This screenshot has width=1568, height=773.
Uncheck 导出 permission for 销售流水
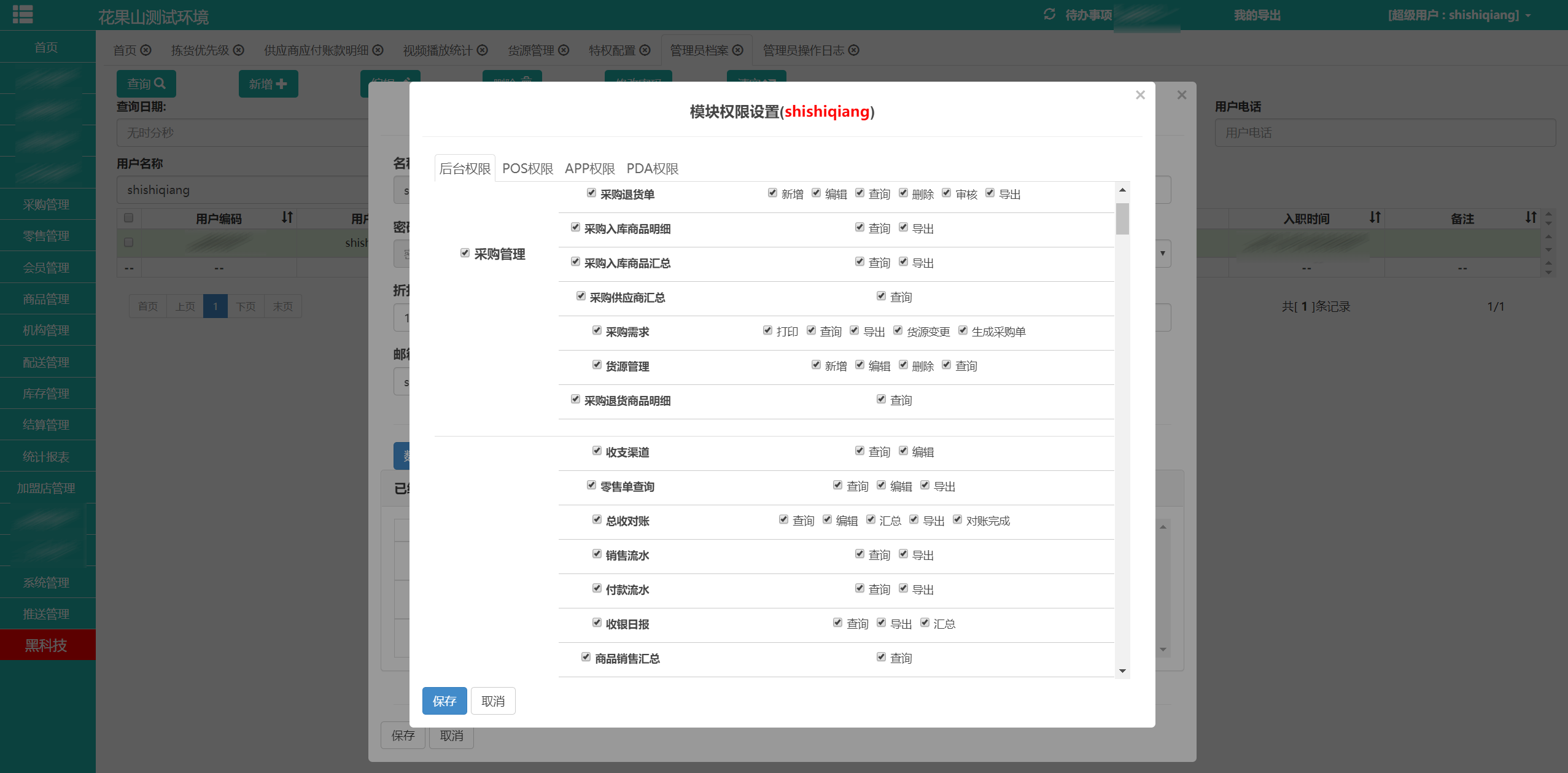click(904, 554)
